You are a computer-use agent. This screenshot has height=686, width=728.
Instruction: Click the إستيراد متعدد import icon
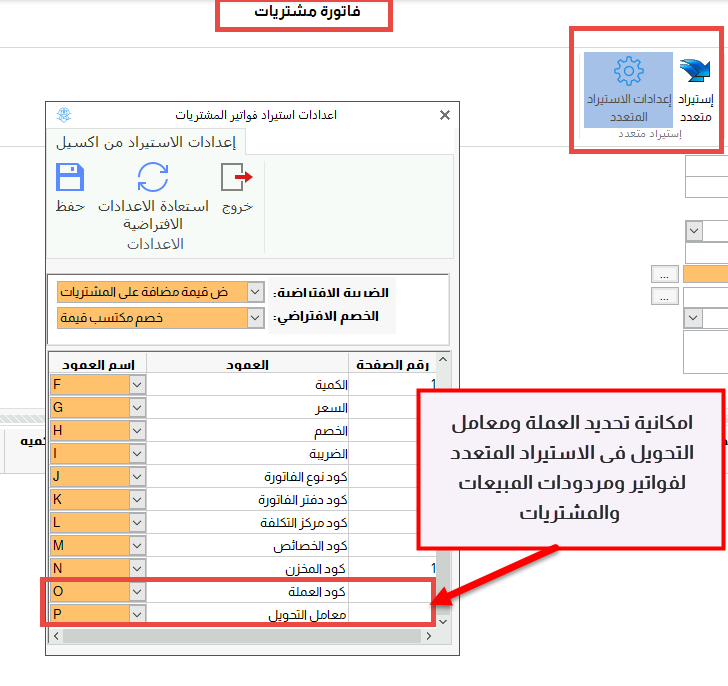(695, 71)
